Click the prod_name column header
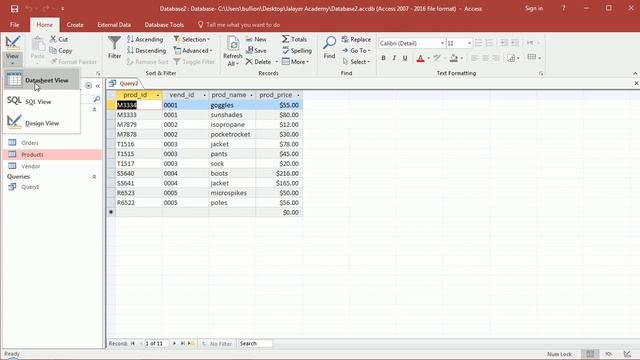This screenshot has height=360, width=640. [x=232, y=95]
